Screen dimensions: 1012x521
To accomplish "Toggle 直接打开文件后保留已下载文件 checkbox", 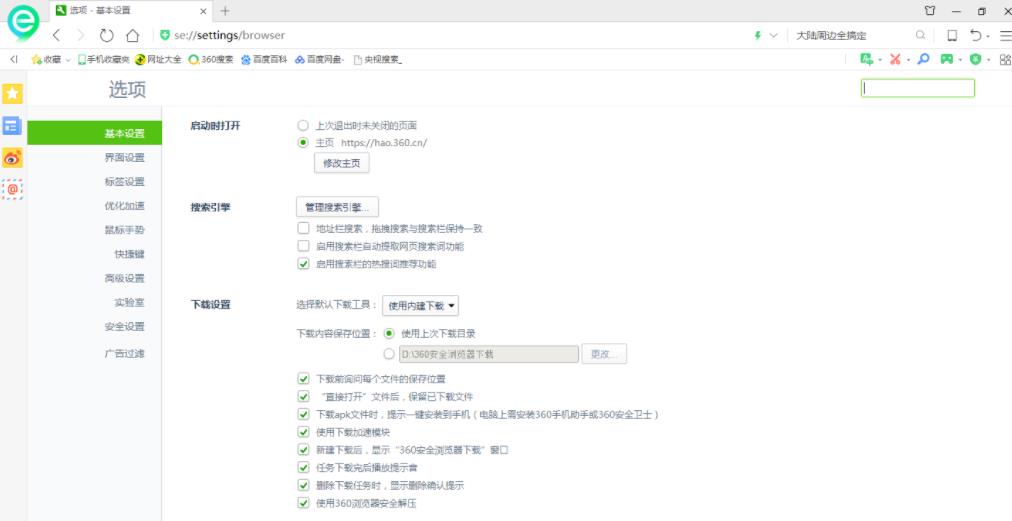I will click(303, 396).
